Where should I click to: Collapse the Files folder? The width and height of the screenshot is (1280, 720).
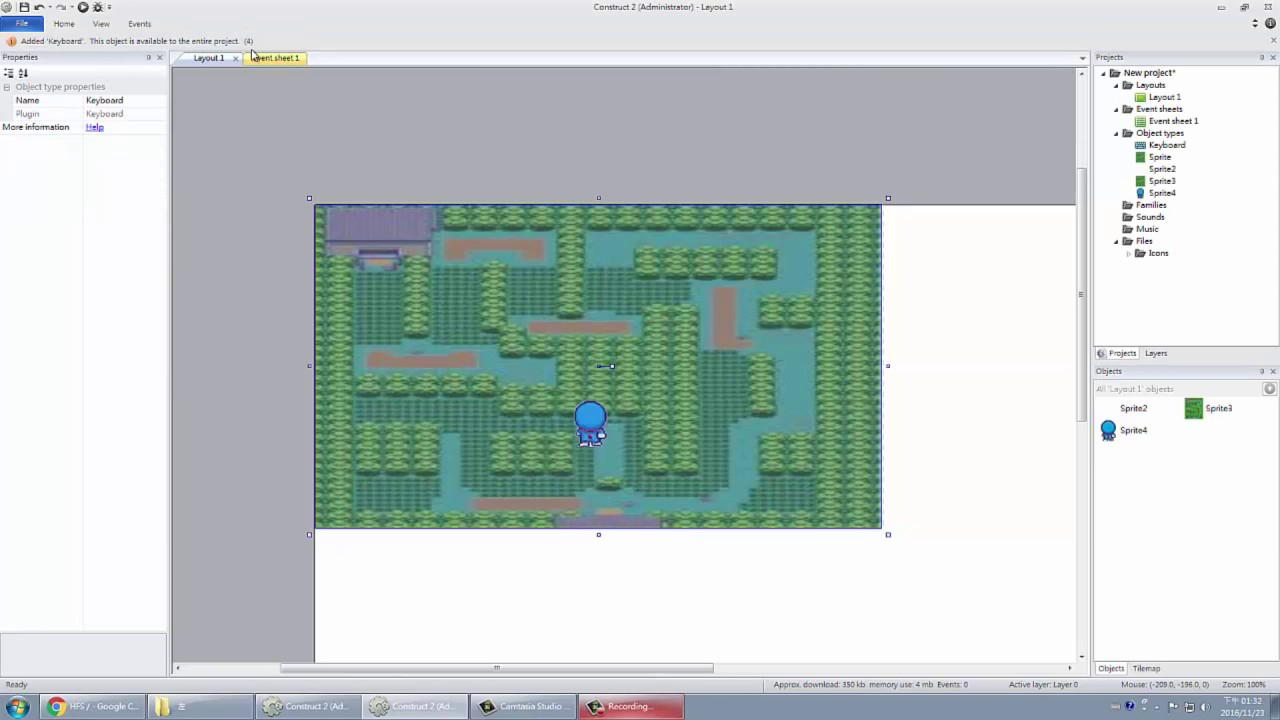(1116, 241)
